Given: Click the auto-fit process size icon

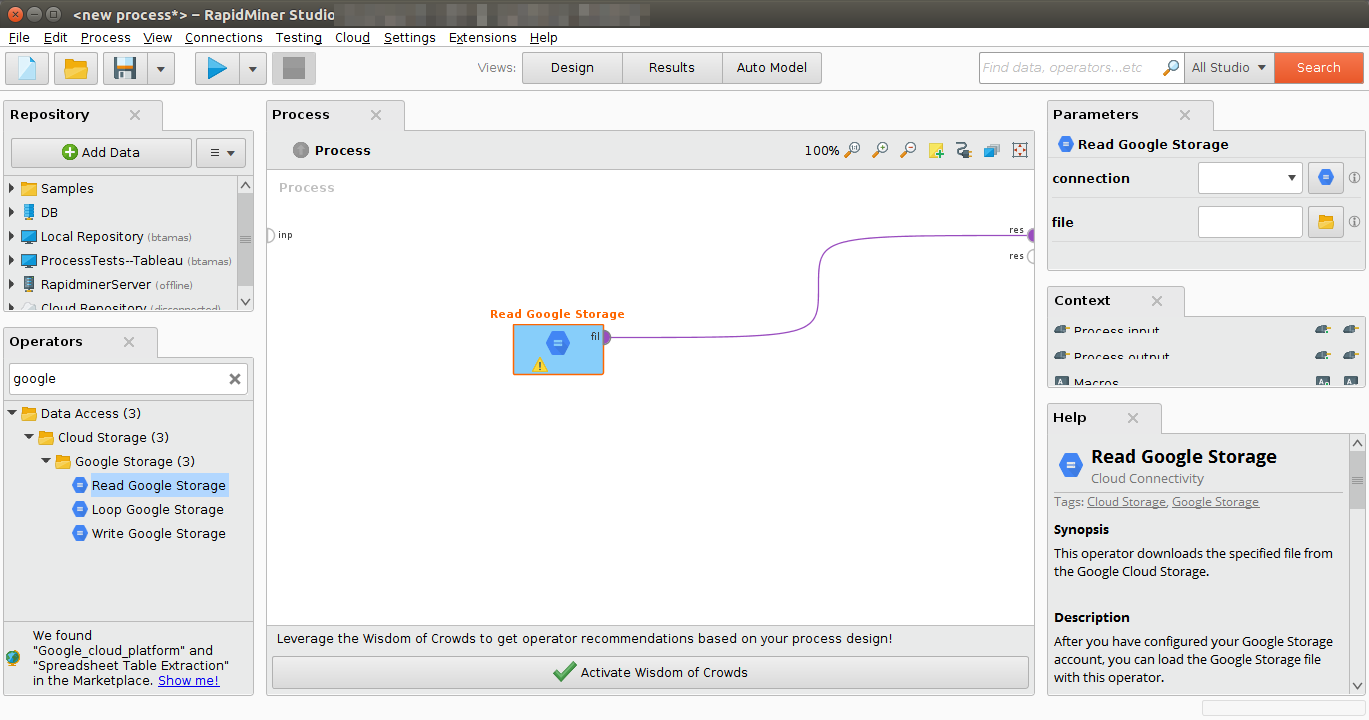Looking at the screenshot, I should coord(1020,150).
